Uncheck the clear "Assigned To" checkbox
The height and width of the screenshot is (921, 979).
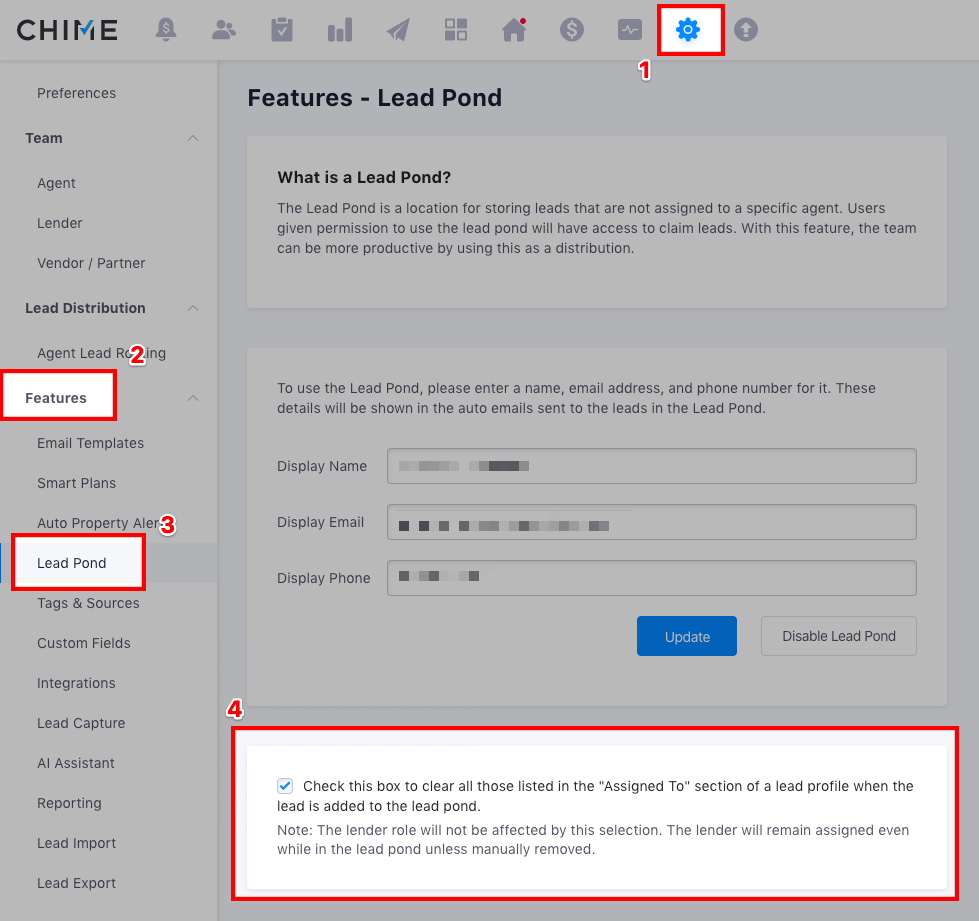click(x=286, y=786)
